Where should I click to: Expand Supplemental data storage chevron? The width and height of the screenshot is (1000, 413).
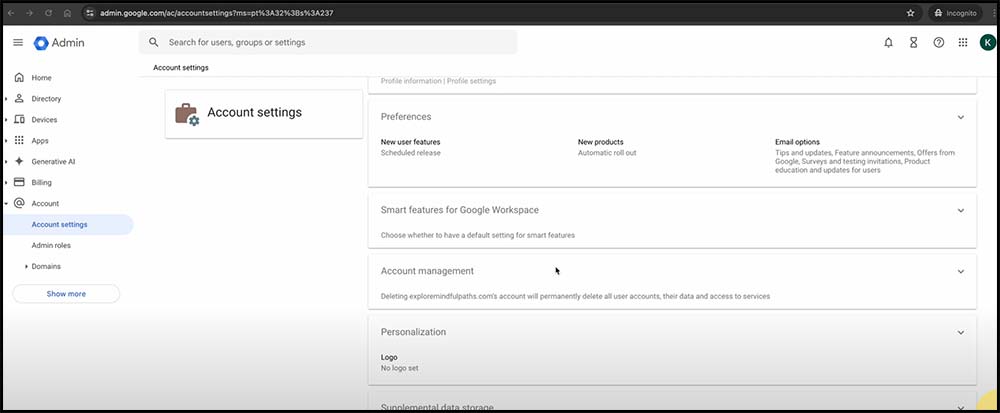coord(960,407)
